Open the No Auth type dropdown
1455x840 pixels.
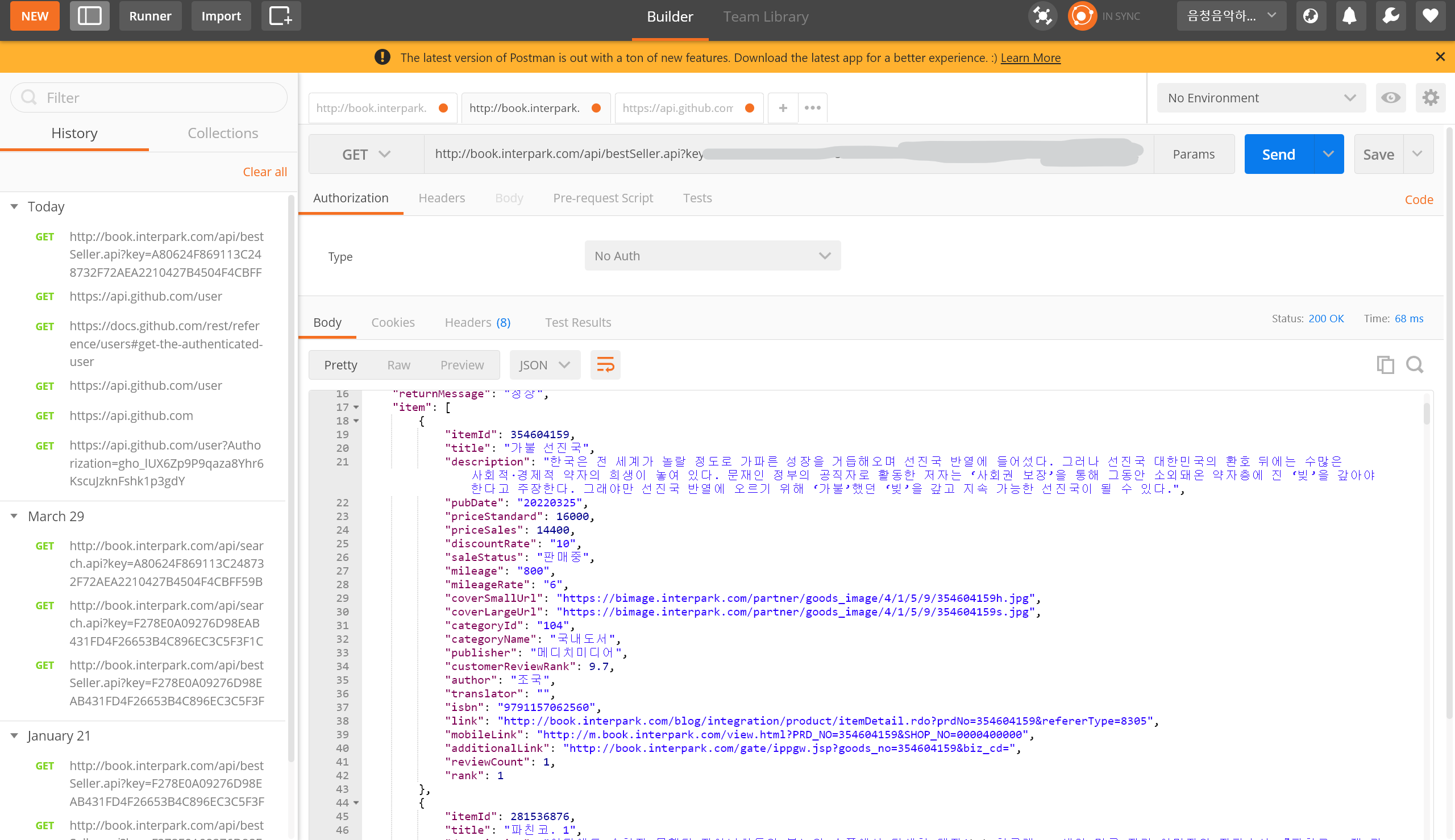pos(713,256)
